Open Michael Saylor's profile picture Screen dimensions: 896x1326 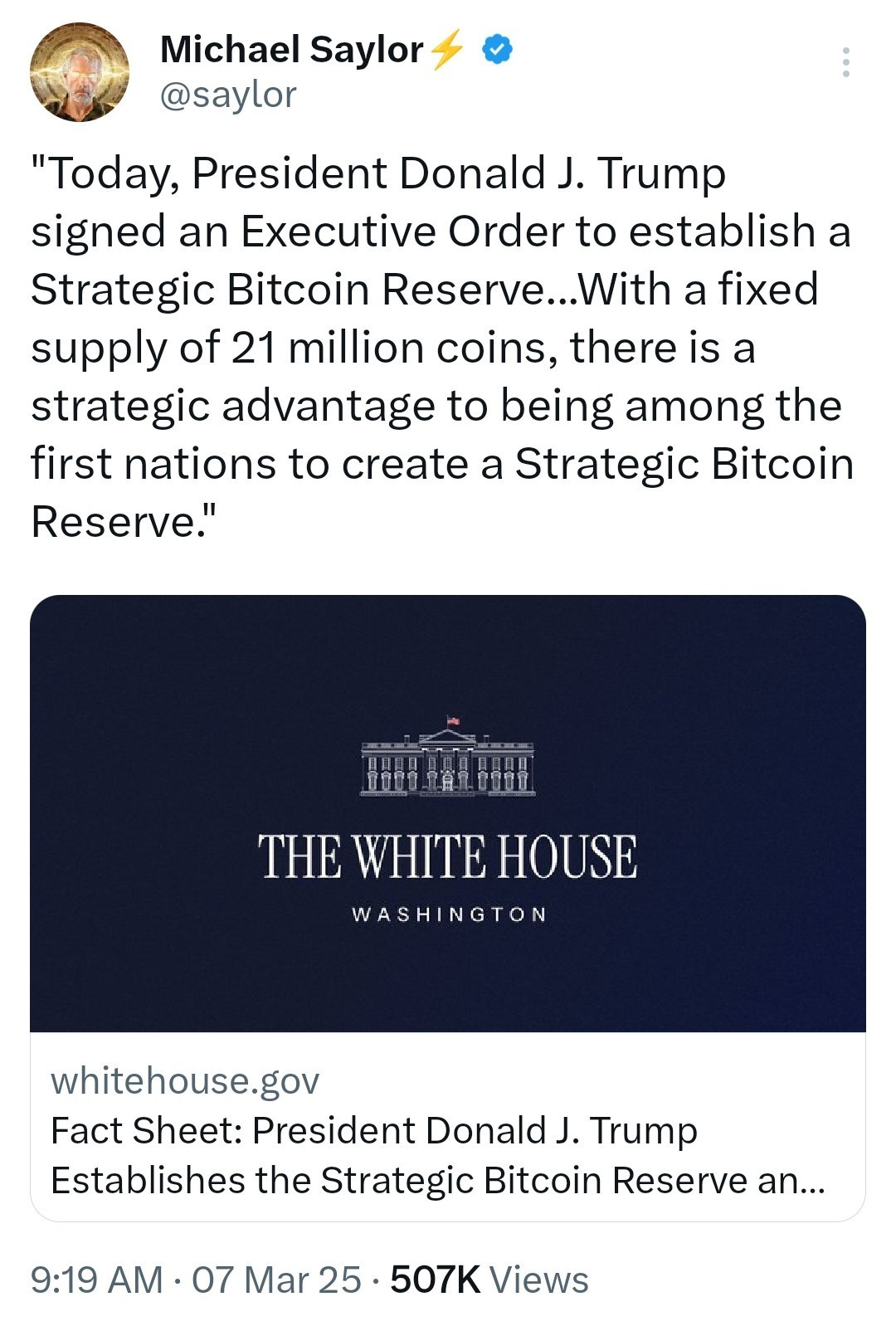coord(80,72)
